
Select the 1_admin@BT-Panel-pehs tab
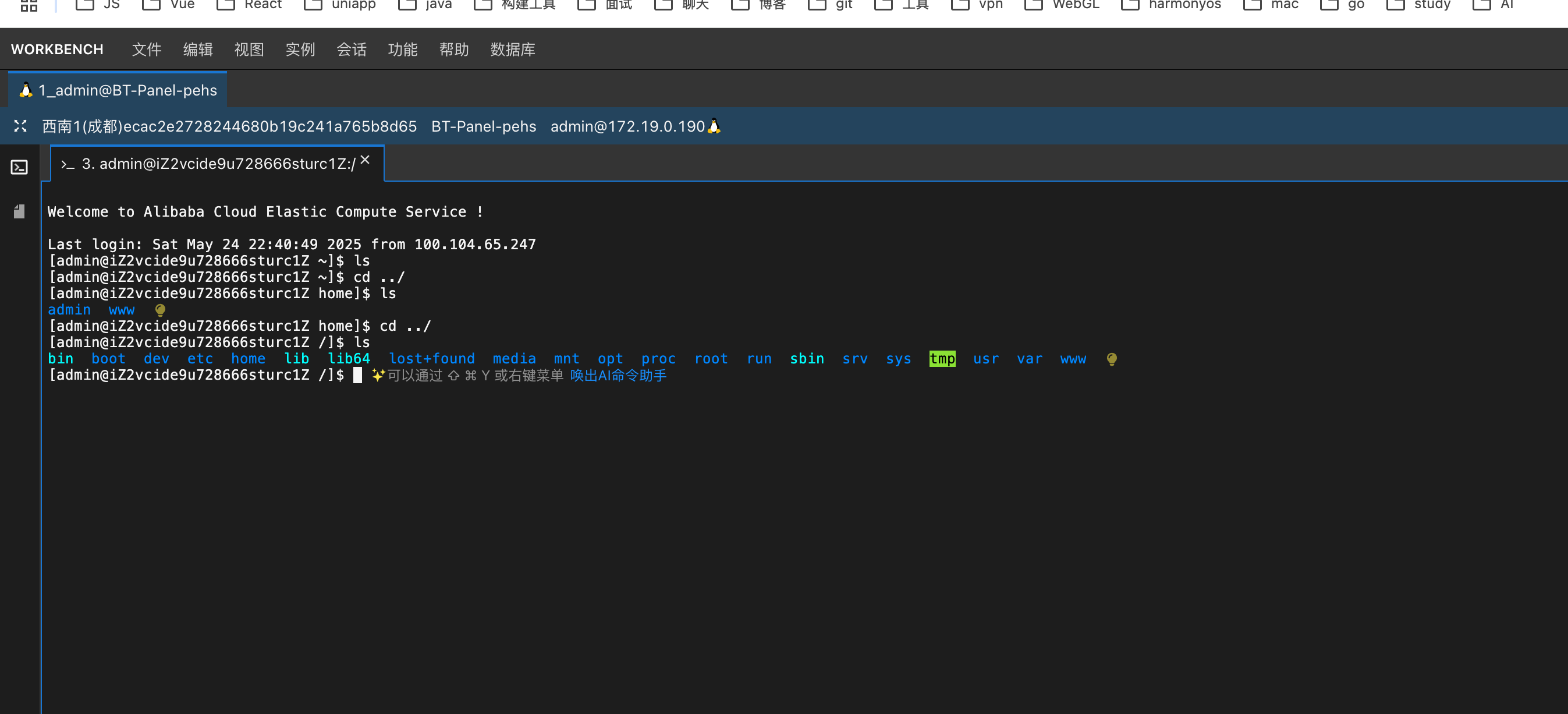pyautogui.click(x=118, y=90)
